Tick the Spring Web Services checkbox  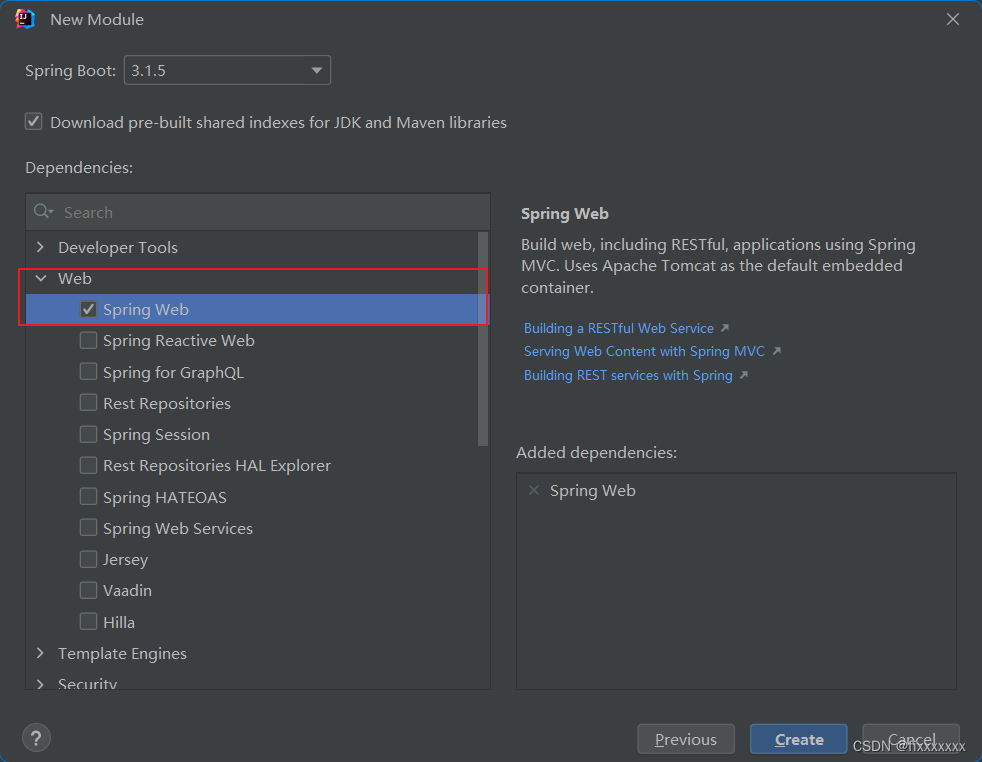(88, 528)
